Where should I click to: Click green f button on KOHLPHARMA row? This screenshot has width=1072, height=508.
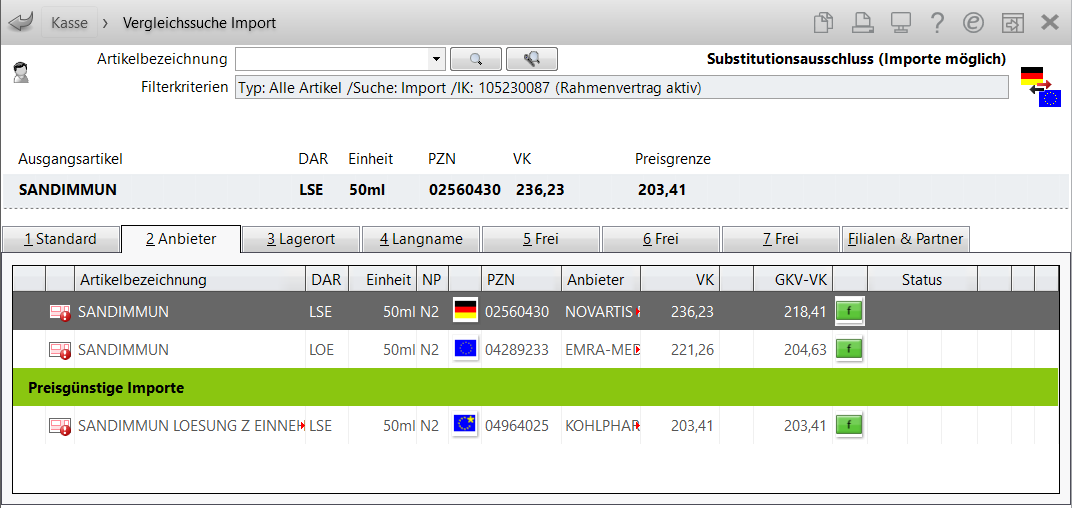coord(849,424)
